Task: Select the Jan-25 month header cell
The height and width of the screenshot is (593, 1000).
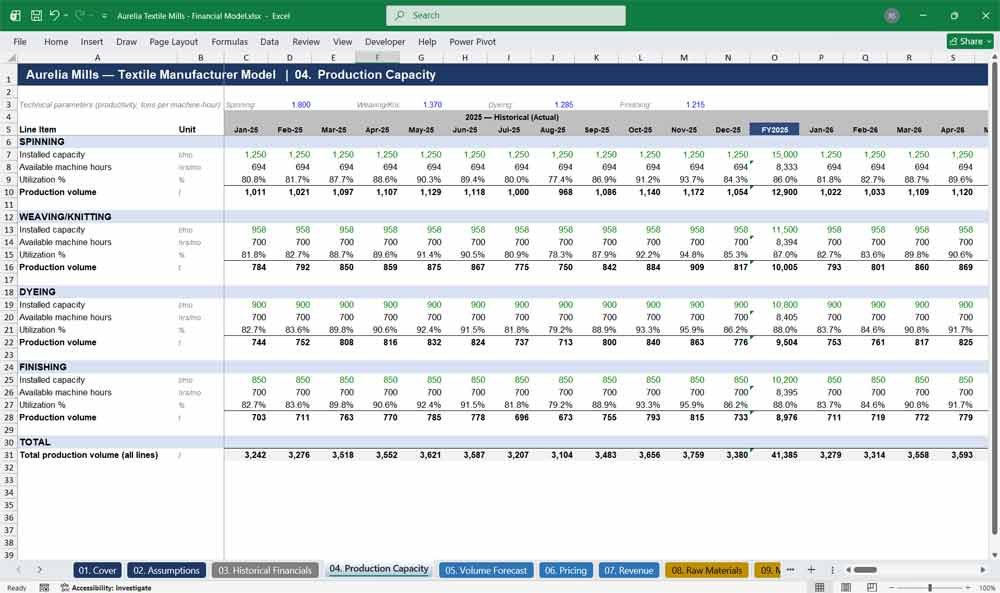Action: (246, 129)
